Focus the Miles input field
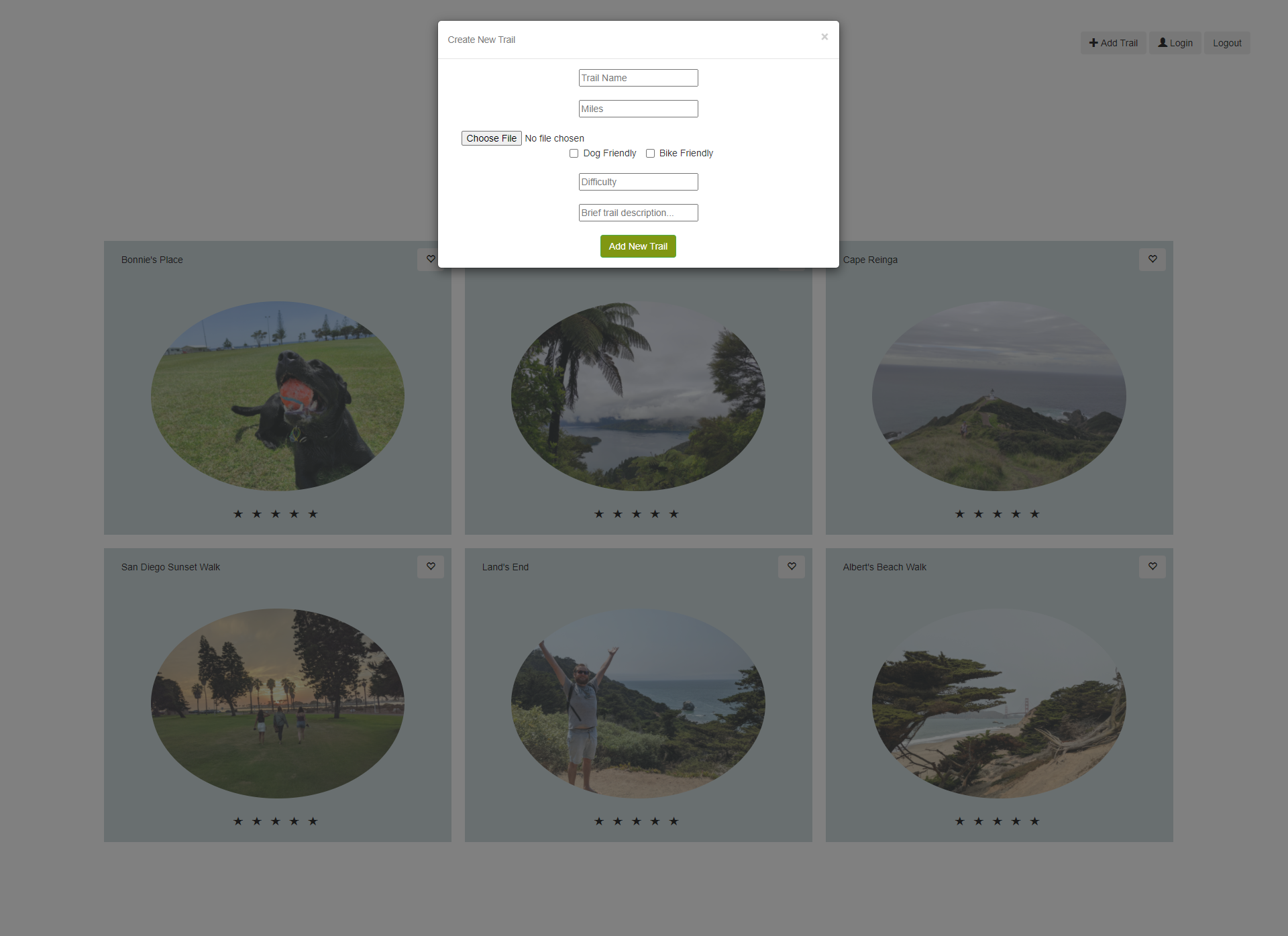 pyautogui.click(x=638, y=109)
